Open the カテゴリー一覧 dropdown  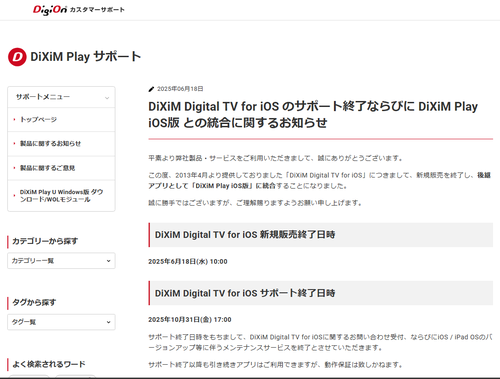(61, 261)
